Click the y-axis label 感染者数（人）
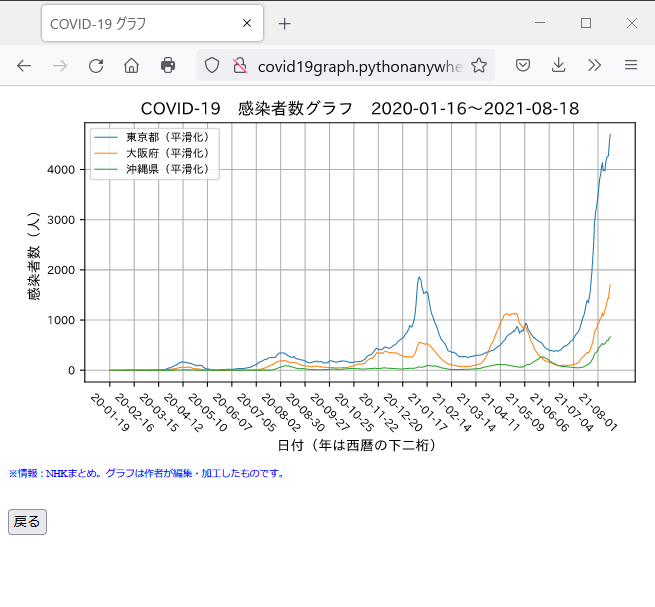Image resolution: width=655 pixels, height=607 pixels. coord(33,256)
